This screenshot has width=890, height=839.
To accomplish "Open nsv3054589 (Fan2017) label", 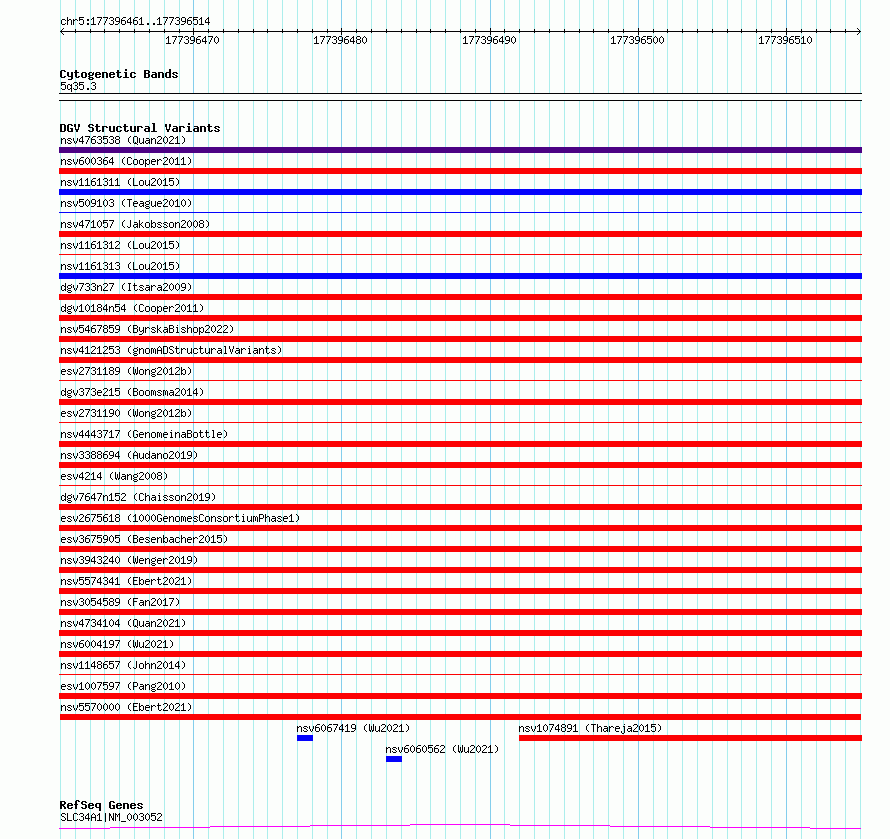I will click(x=120, y=602).
